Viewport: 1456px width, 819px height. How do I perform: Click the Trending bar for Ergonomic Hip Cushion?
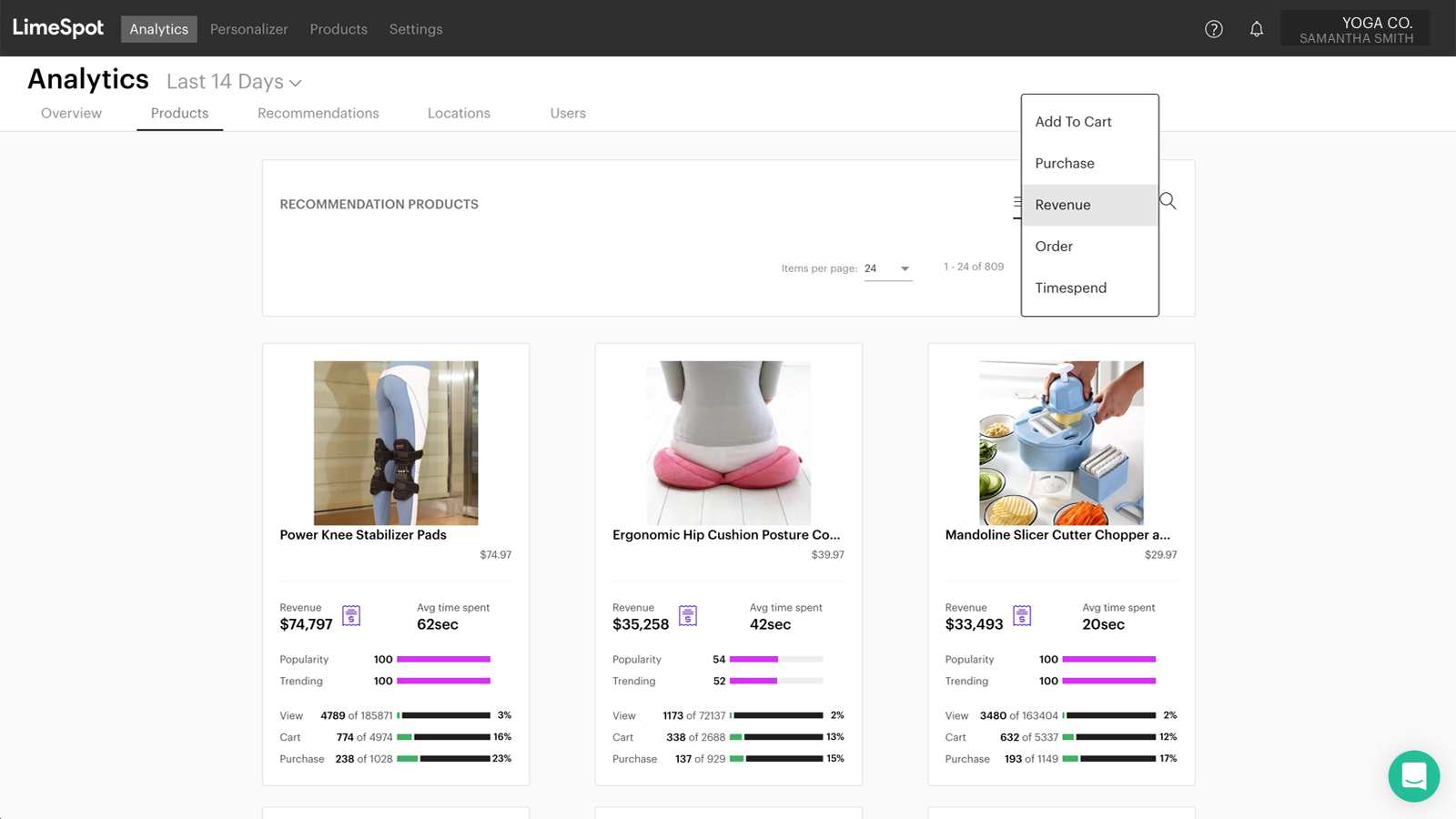(776, 681)
